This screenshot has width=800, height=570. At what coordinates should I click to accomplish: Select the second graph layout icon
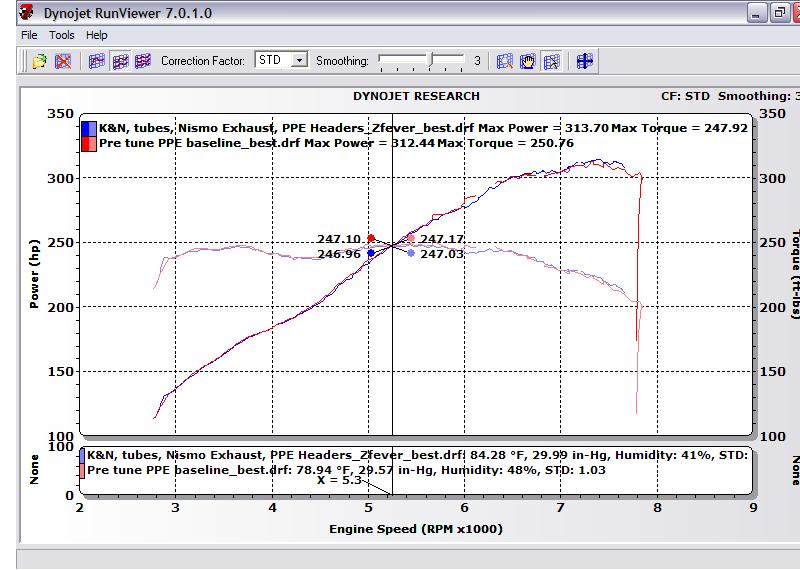(120, 61)
